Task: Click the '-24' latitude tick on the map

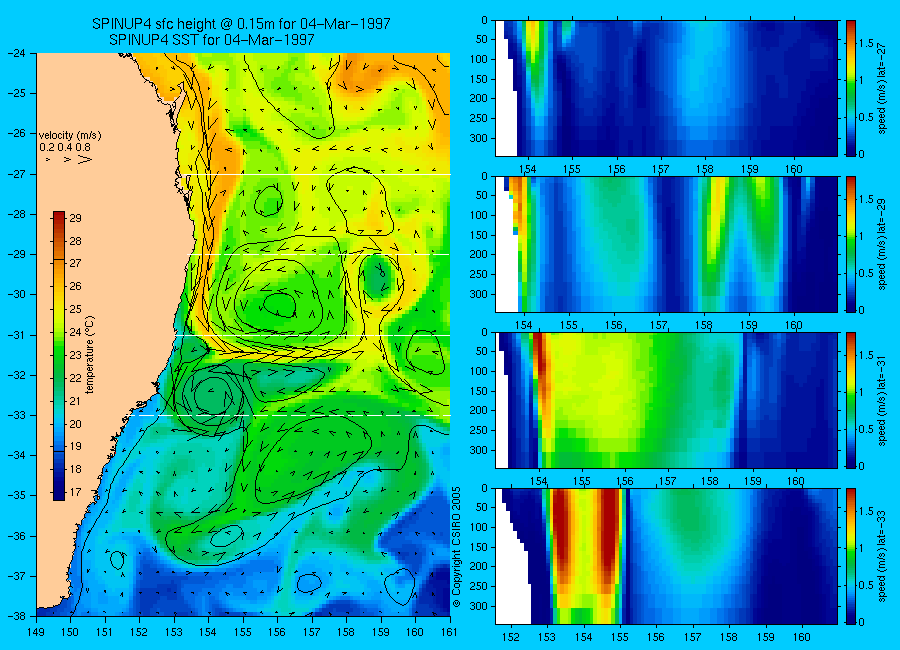Action: click(x=16, y=53)
